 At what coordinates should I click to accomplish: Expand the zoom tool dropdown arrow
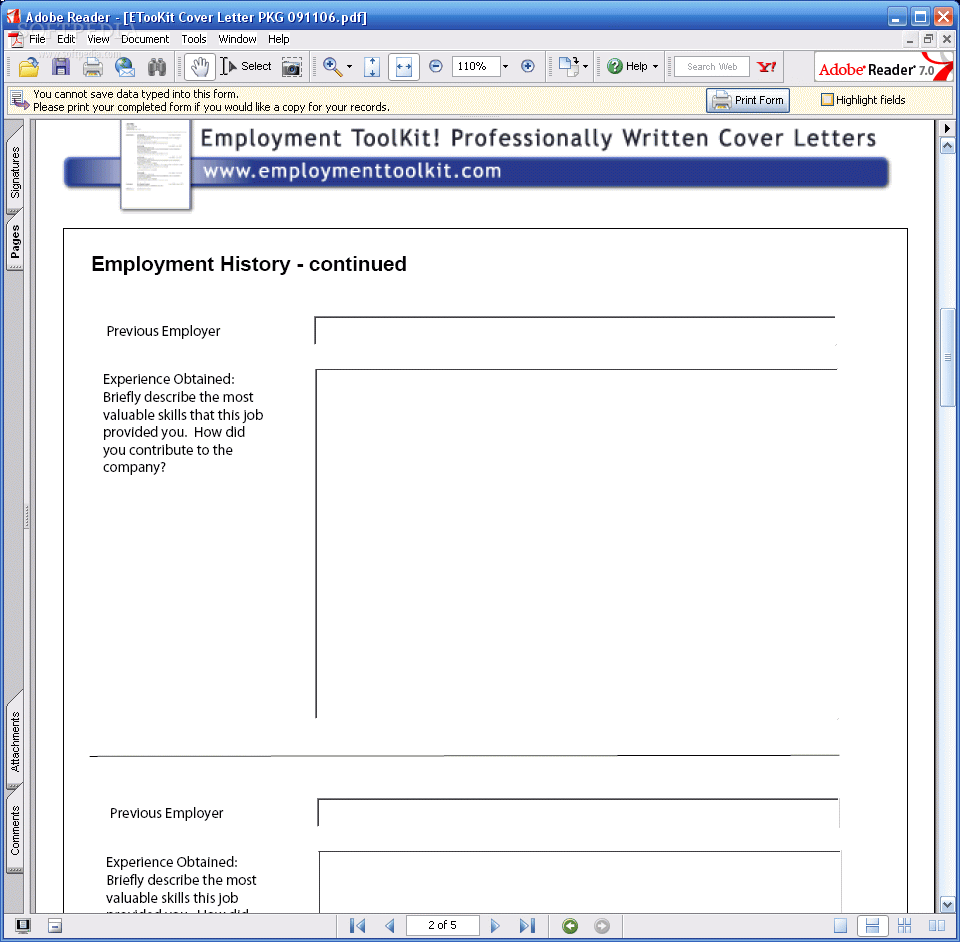click(350, 67)
